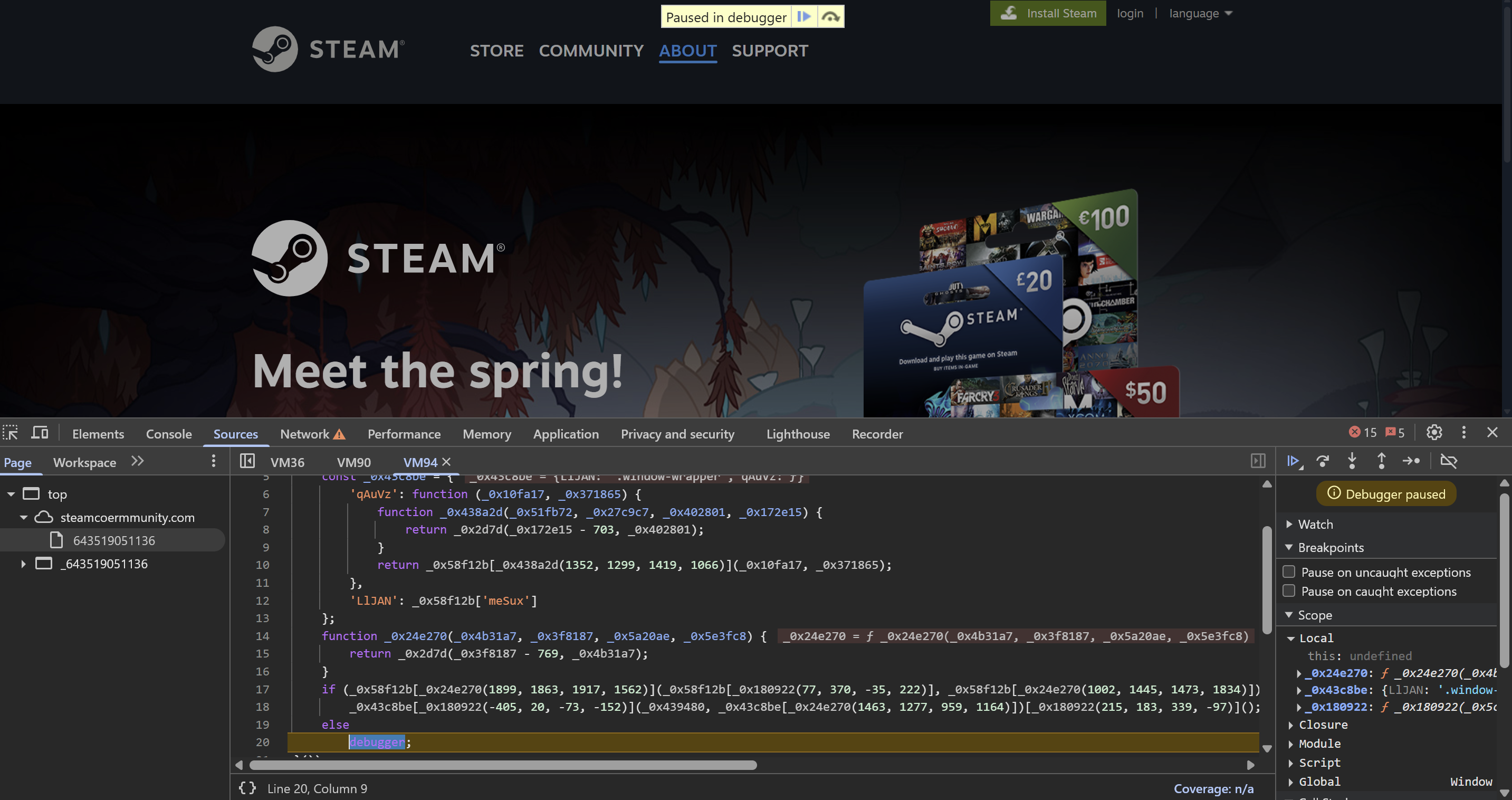Viewport: 1512px width, 800px height.
Task: Expand the Closure scope
Action: coord(1291,725)
